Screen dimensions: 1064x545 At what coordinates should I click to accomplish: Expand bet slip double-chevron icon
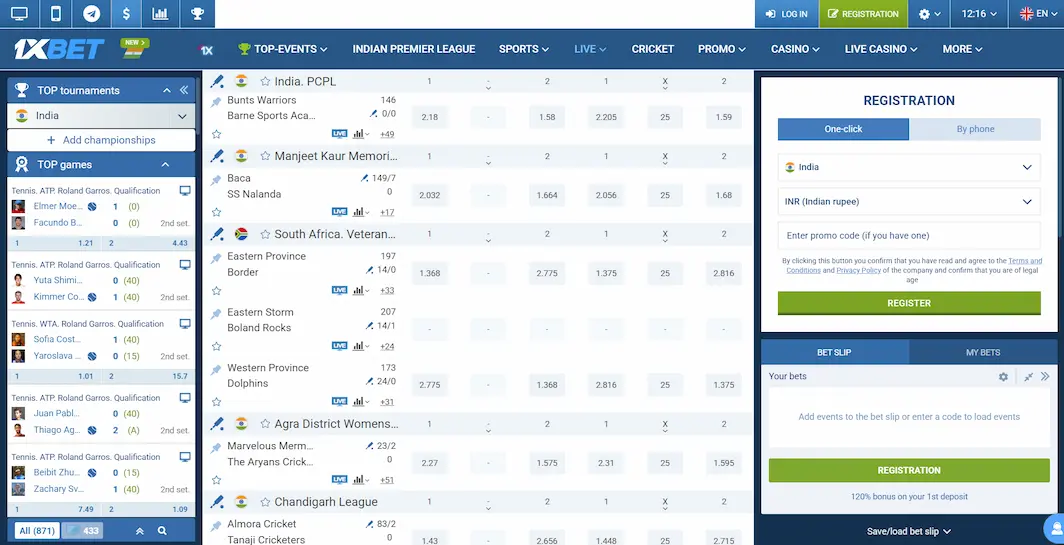click(1045, 377)
